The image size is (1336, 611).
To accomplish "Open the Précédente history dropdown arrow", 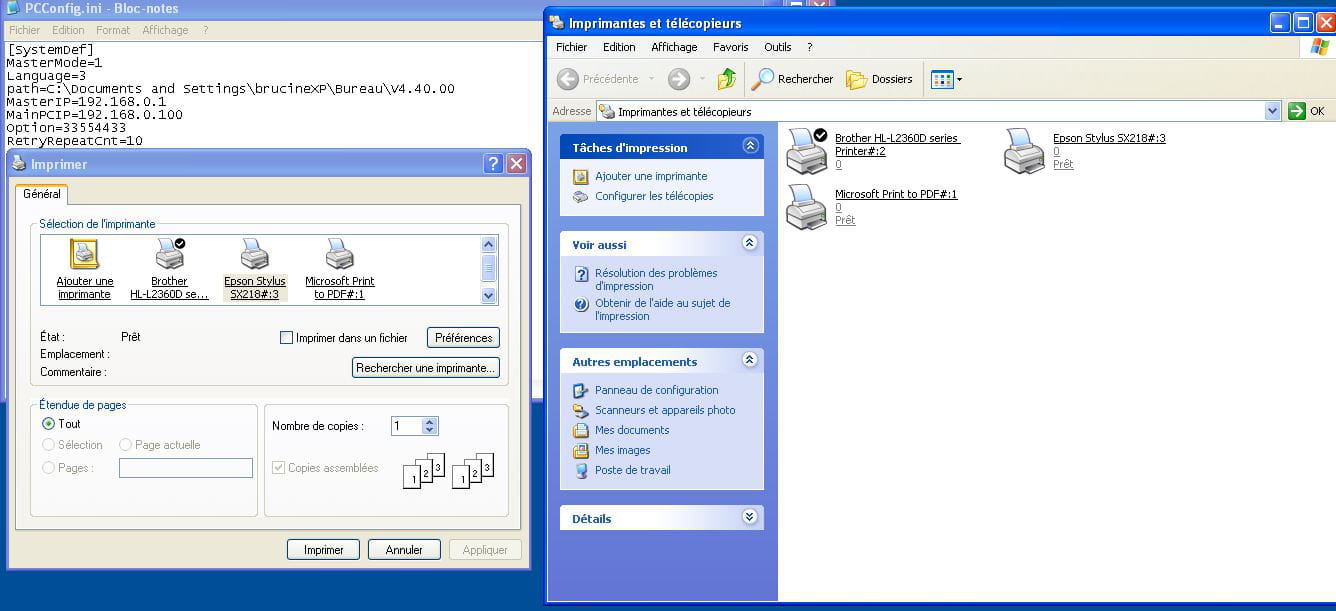I will point(651,79).
